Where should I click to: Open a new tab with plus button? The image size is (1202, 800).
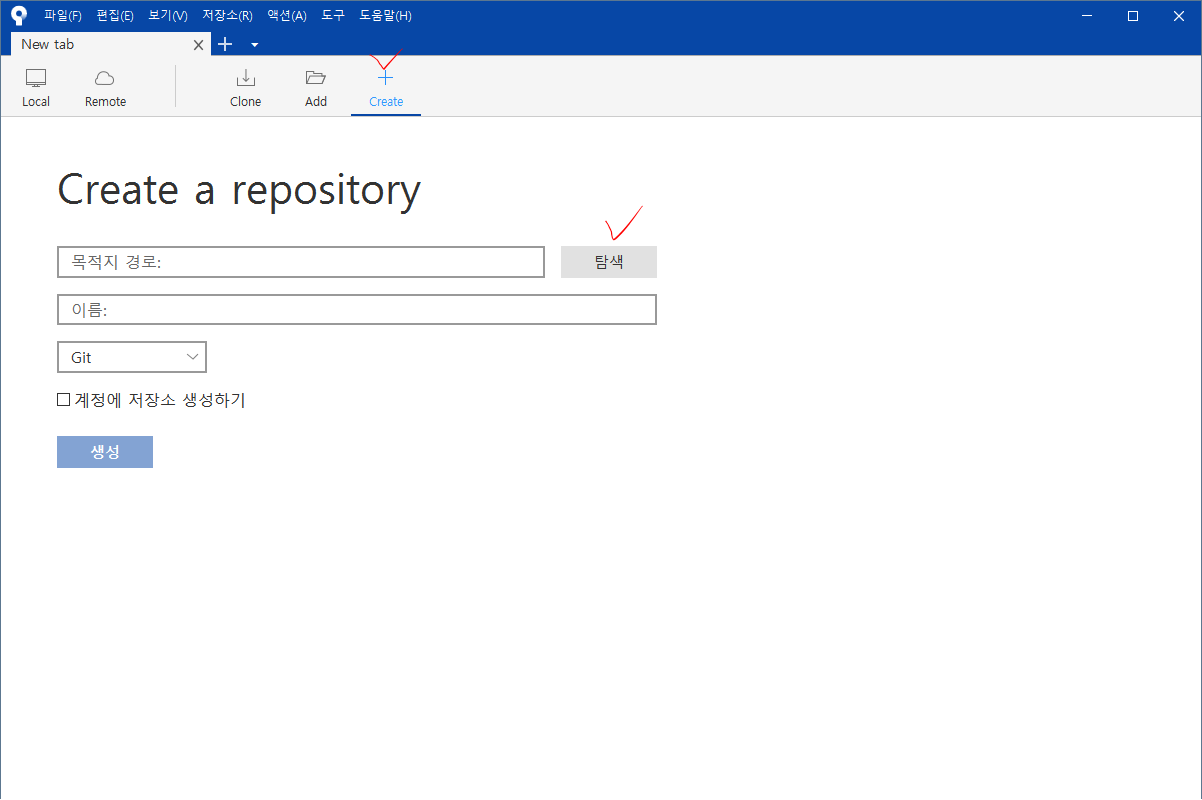[x=225, y=44]
